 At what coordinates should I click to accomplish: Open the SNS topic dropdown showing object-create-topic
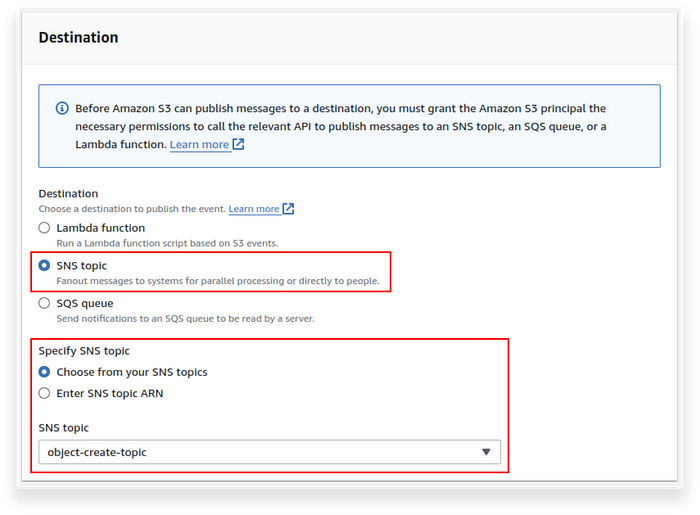point(270,452)
